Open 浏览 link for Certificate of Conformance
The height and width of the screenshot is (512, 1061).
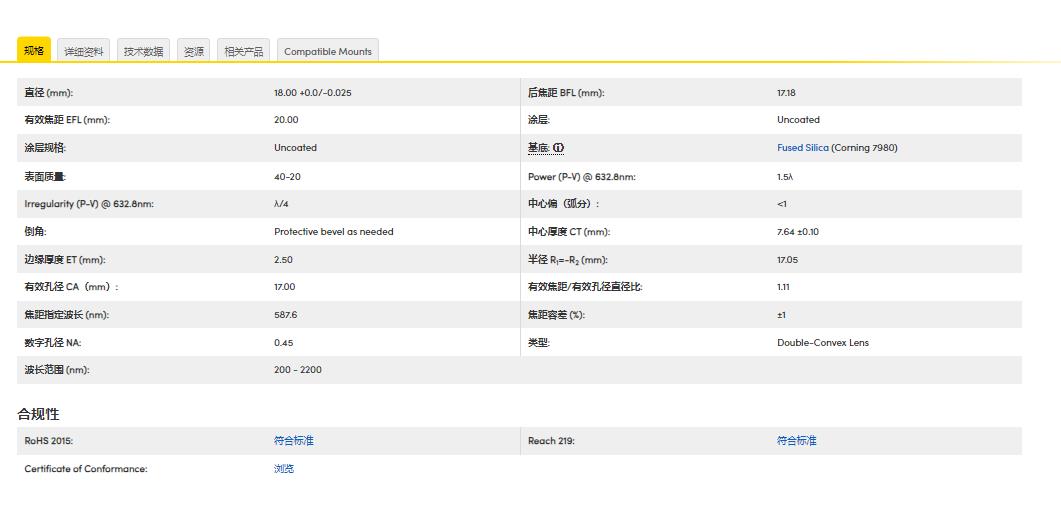[284, 469]
